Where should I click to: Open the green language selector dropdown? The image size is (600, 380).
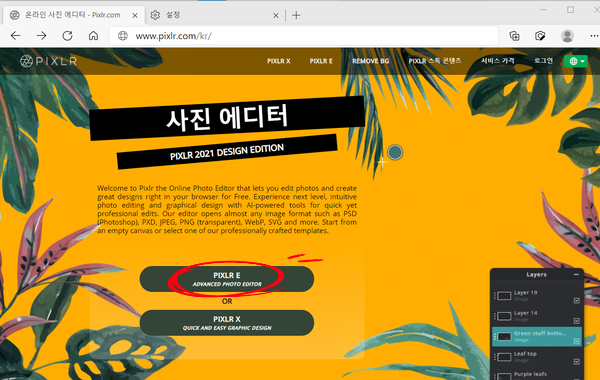pos(576,61)
